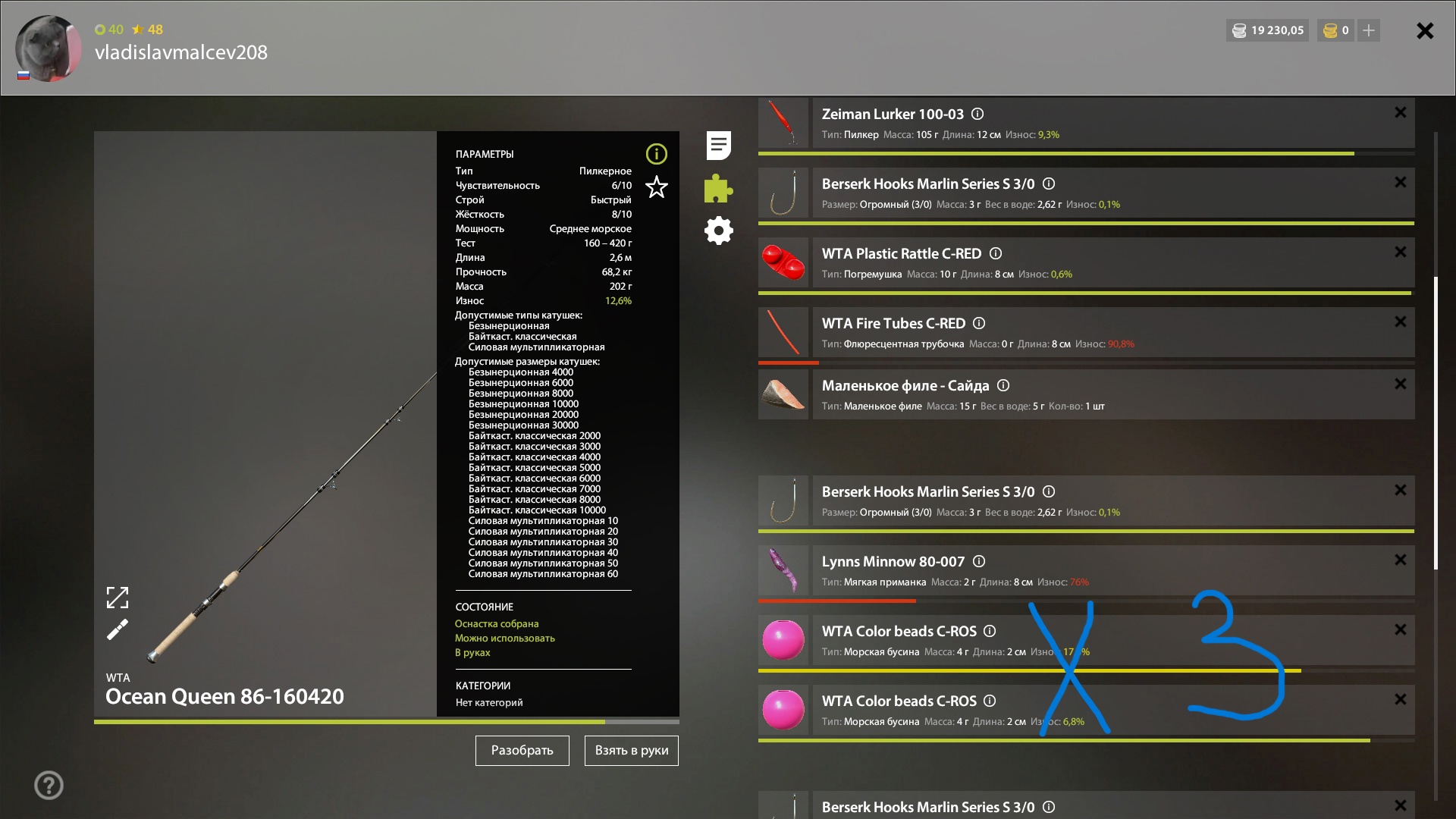Screen dimensions: 1456x819
Task: Select WTA Fire Tubes C-RED item name
Action: (x=893, y=323)
